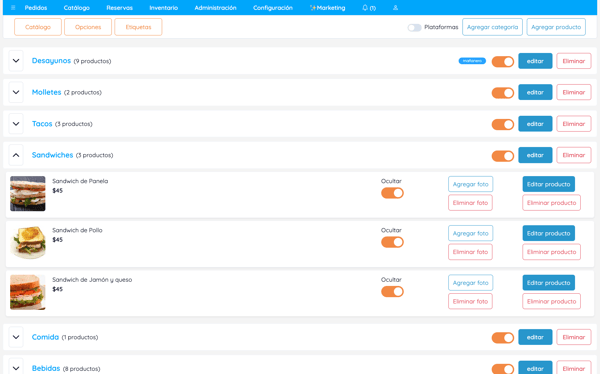The image size is (600, 374).
Task: Open the Catálogo menu in top bar
Action: pos(77,8)
